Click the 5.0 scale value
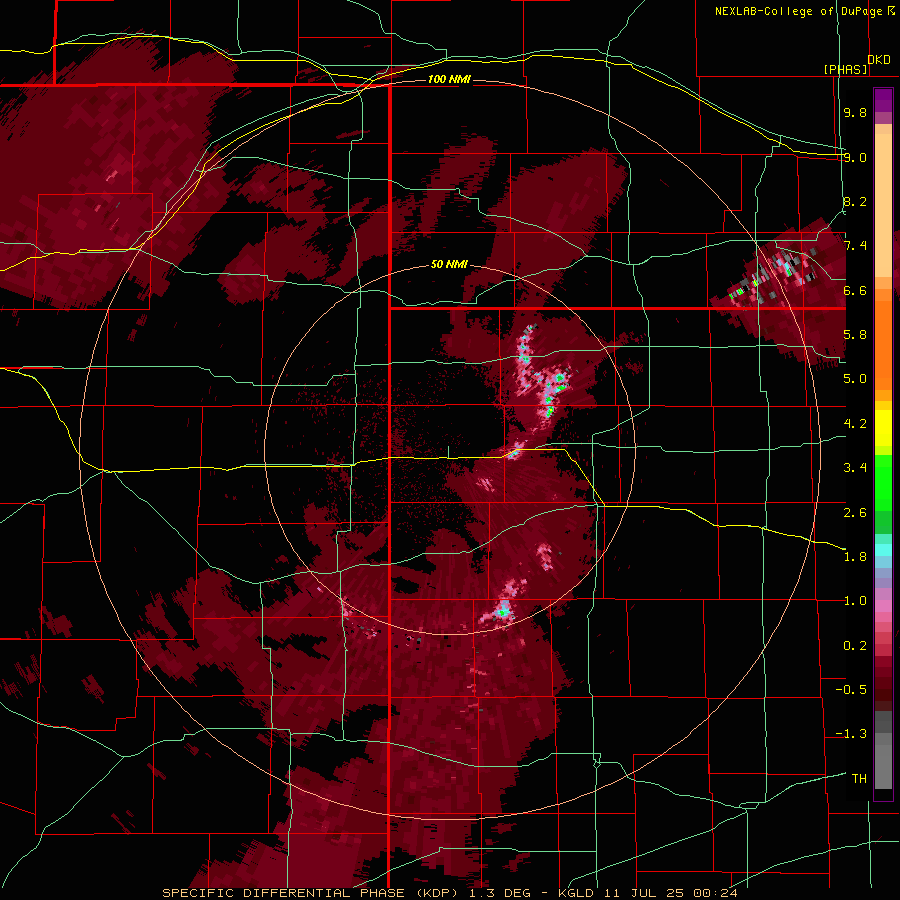 tap(855, 379)
